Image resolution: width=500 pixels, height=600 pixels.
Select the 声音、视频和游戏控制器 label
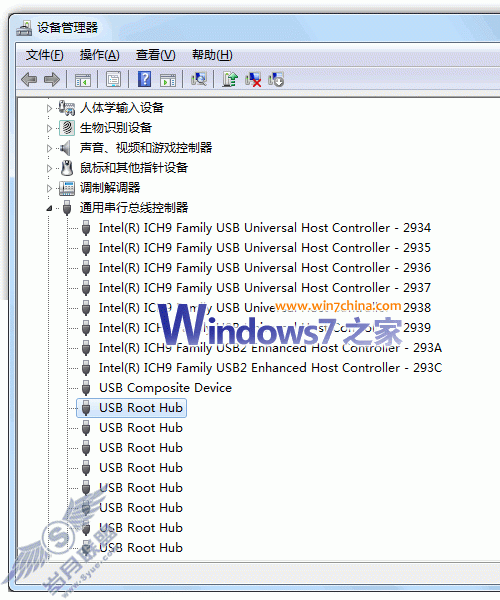[x=146, y=148]
